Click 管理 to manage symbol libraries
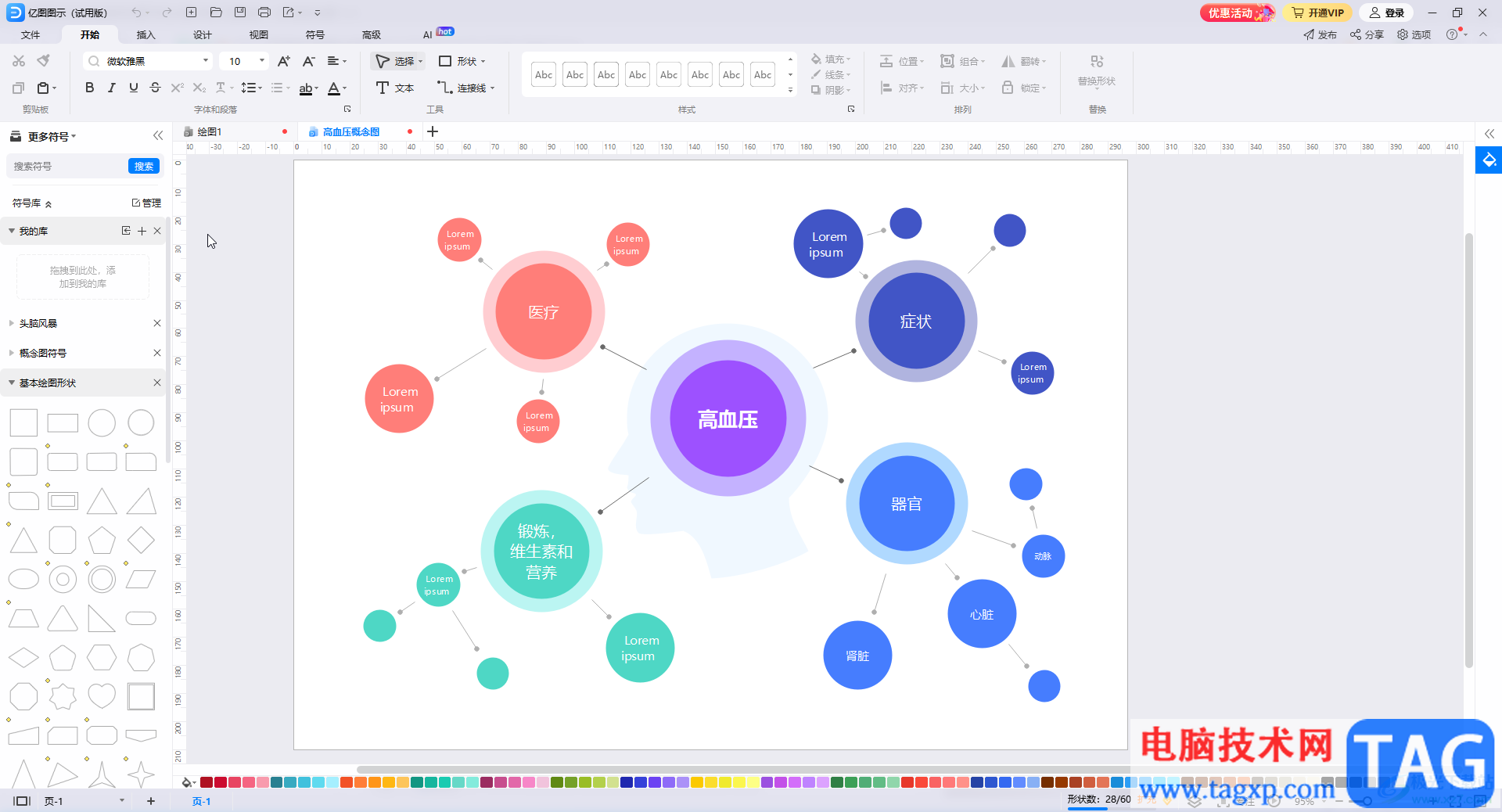 point(146,203)
